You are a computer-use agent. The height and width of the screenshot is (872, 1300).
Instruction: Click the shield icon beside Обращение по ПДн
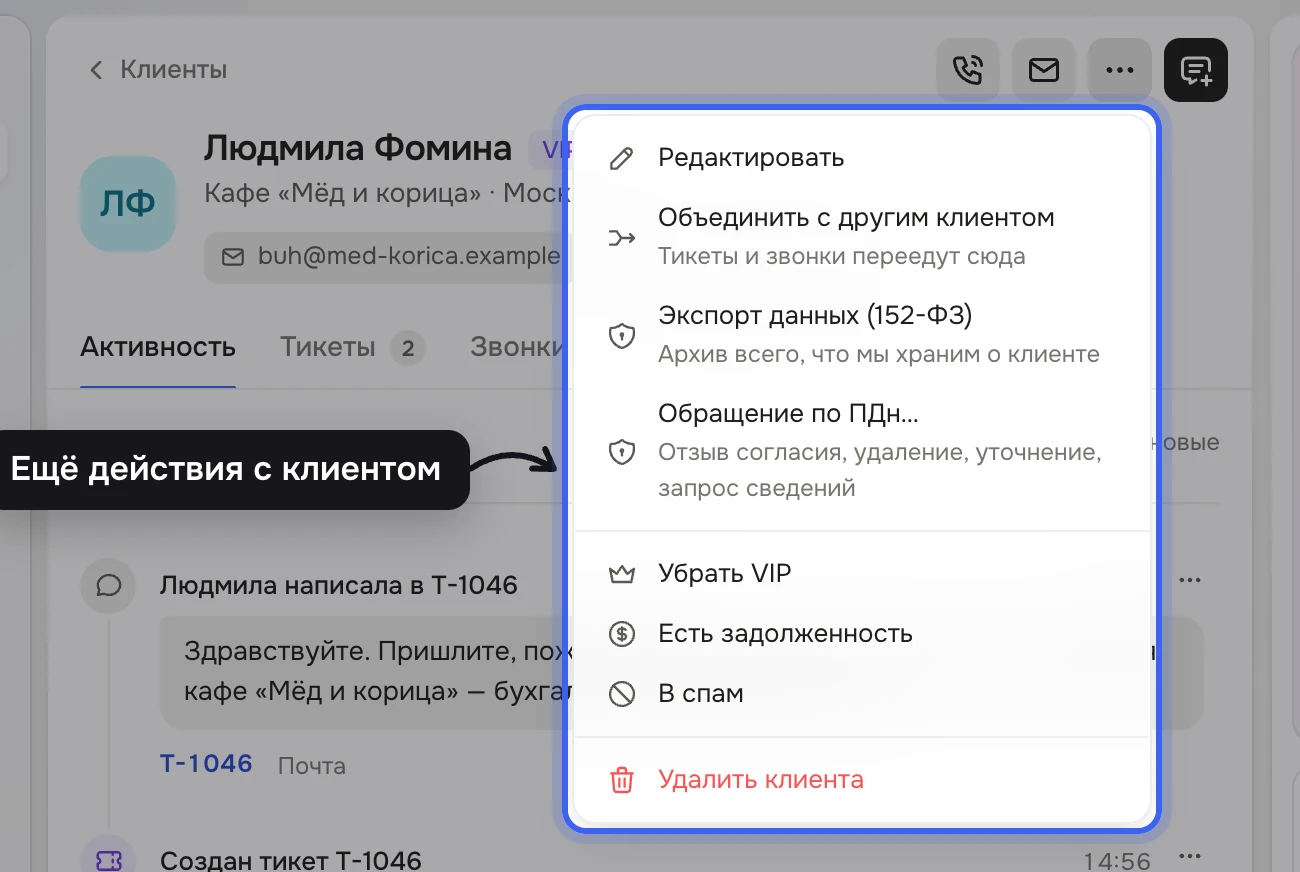pos(622,452)
